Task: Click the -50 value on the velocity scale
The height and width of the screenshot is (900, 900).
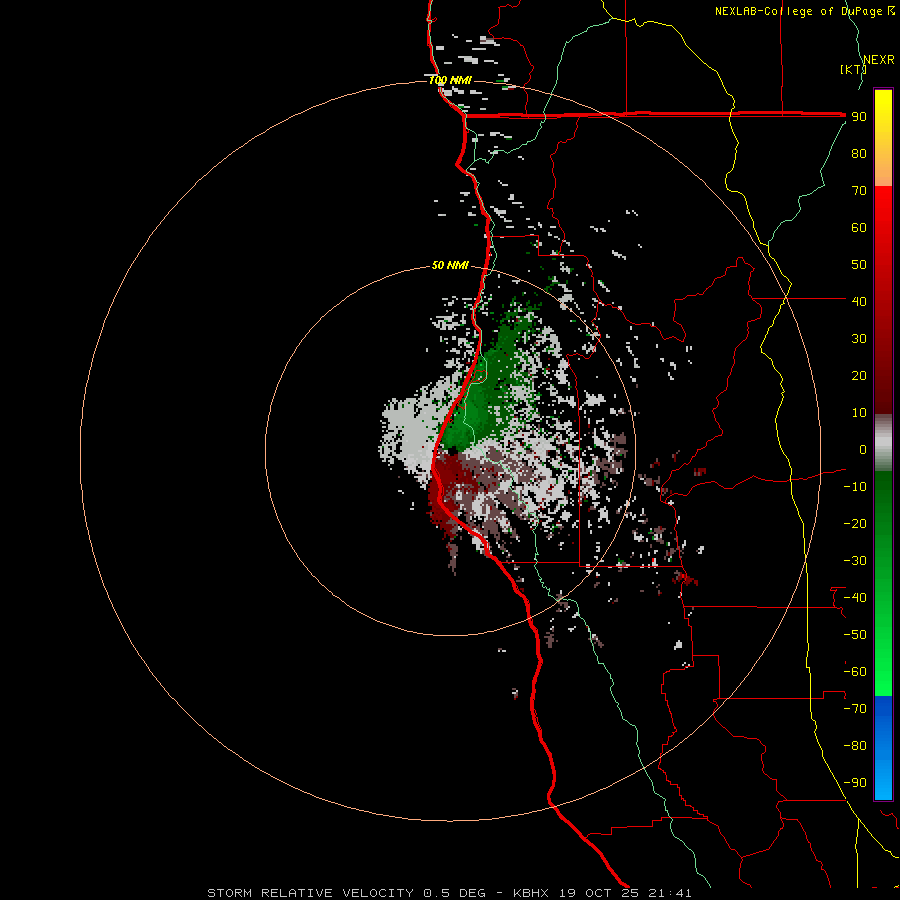Action: coord(855,635)
